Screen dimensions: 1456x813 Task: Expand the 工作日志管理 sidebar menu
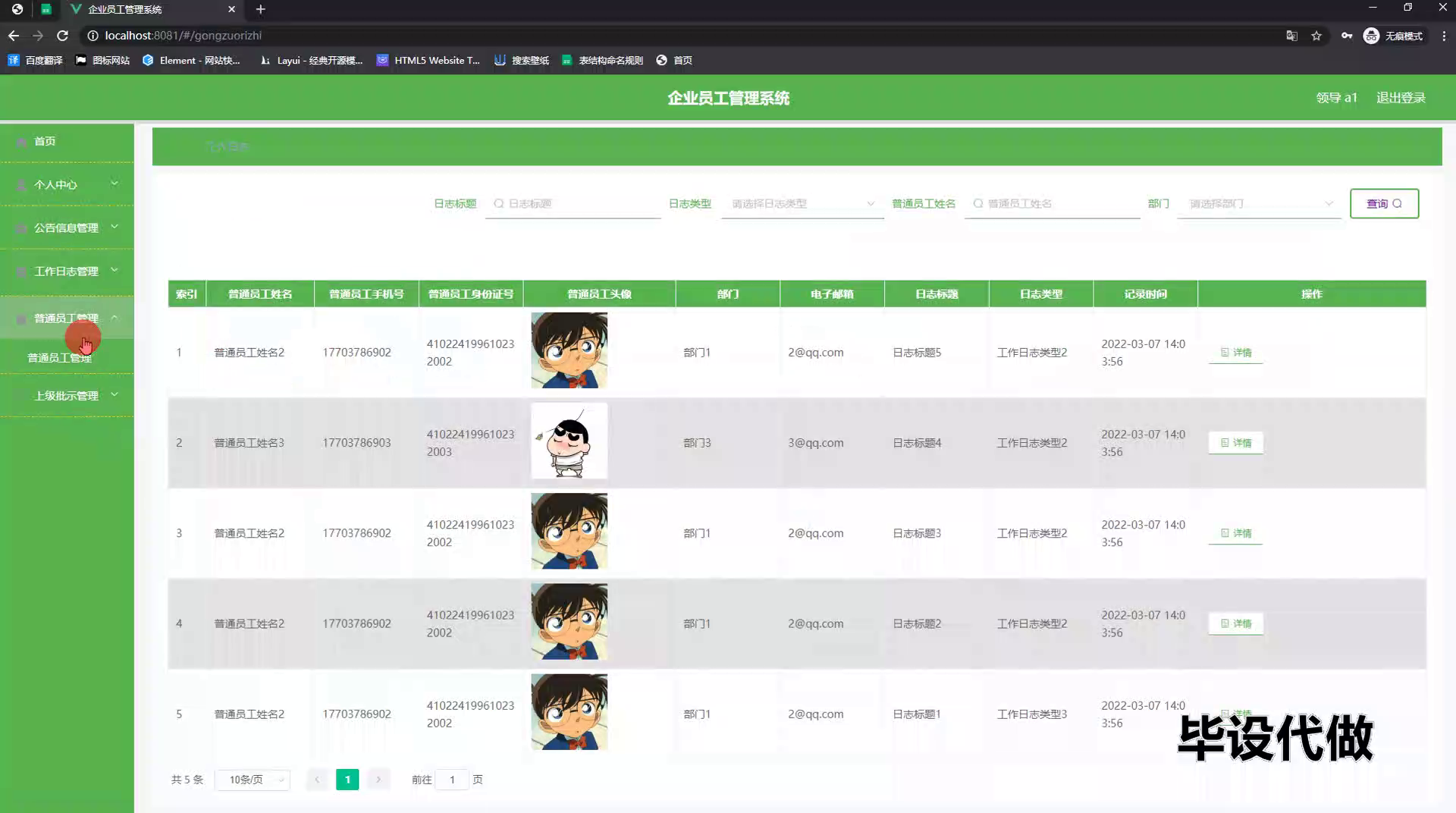67,271
